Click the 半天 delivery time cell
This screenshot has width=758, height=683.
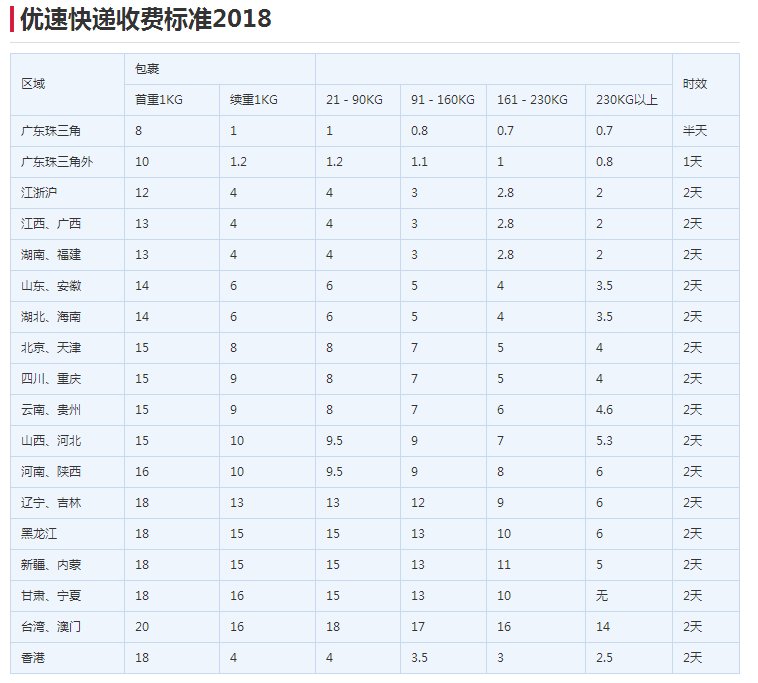pos(694,131)
